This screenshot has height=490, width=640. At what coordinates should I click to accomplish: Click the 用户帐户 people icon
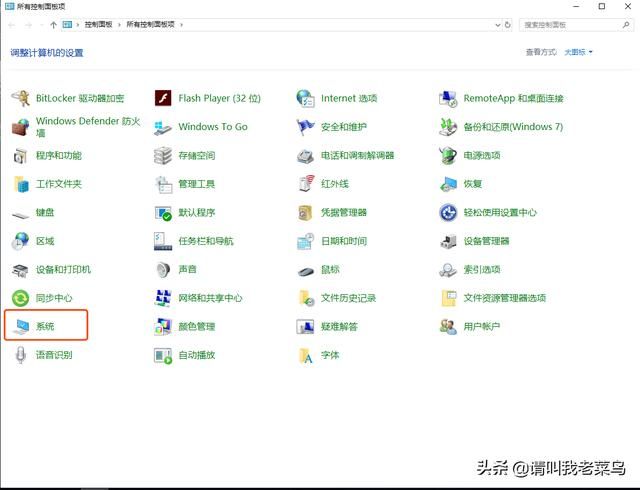click(448, 327)
